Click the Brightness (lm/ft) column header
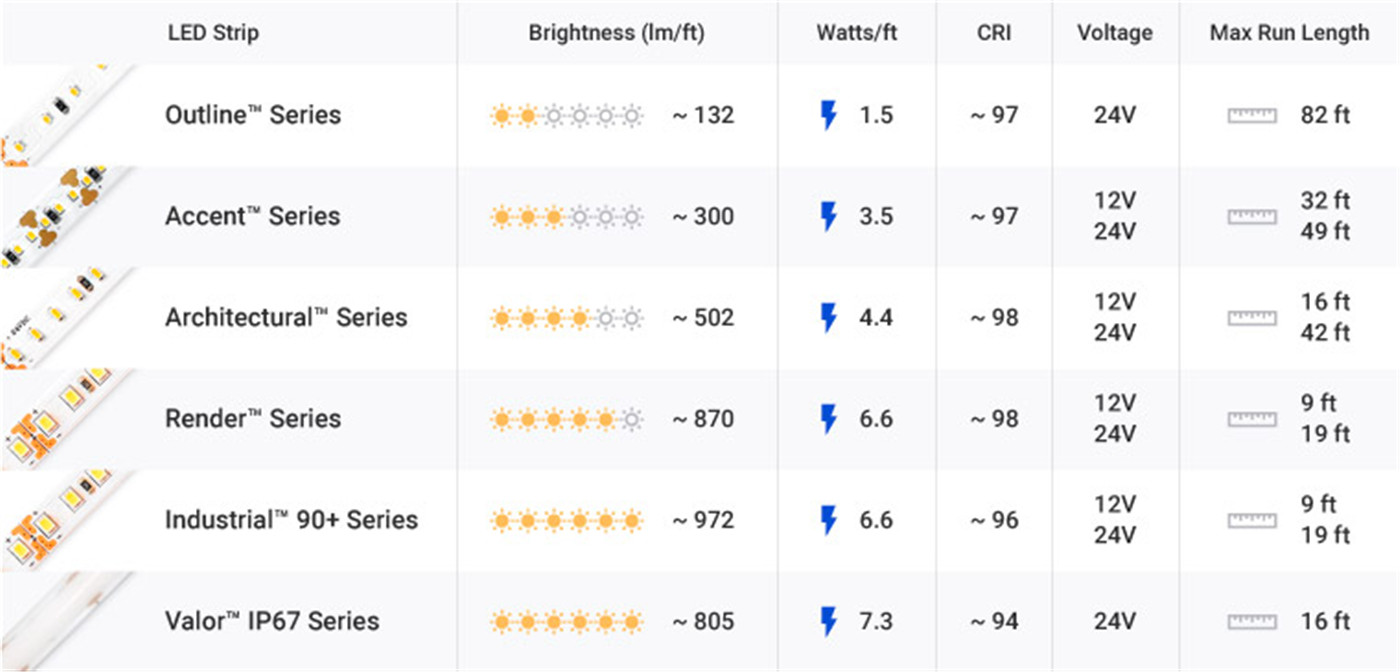The width and height of the screenshot is (1400, 672). [x=616, y=33]
